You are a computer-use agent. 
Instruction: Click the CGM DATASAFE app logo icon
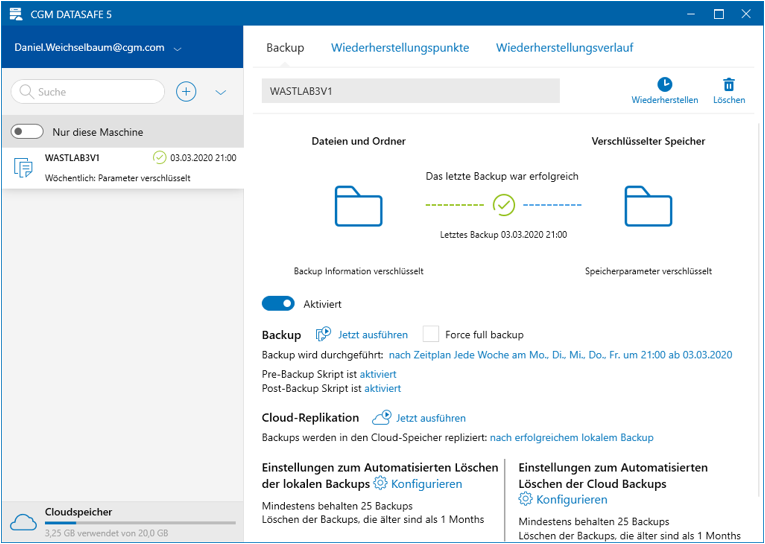16,14
